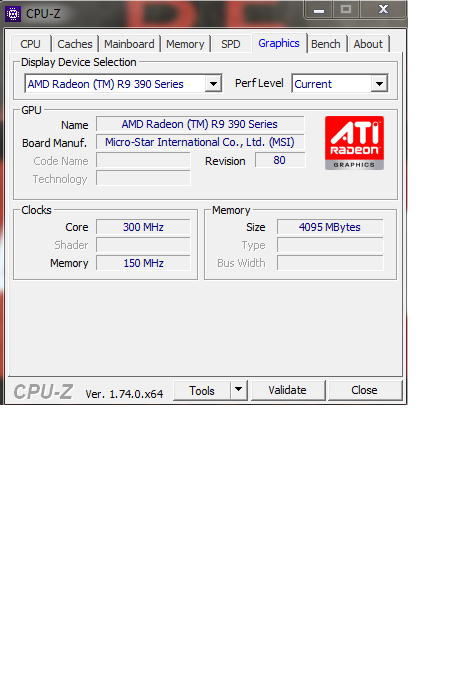Viewport: 474px width, 674px height.
Task: Click the Ver. 1.74.0.x64 version text
Action: (124, 394)
